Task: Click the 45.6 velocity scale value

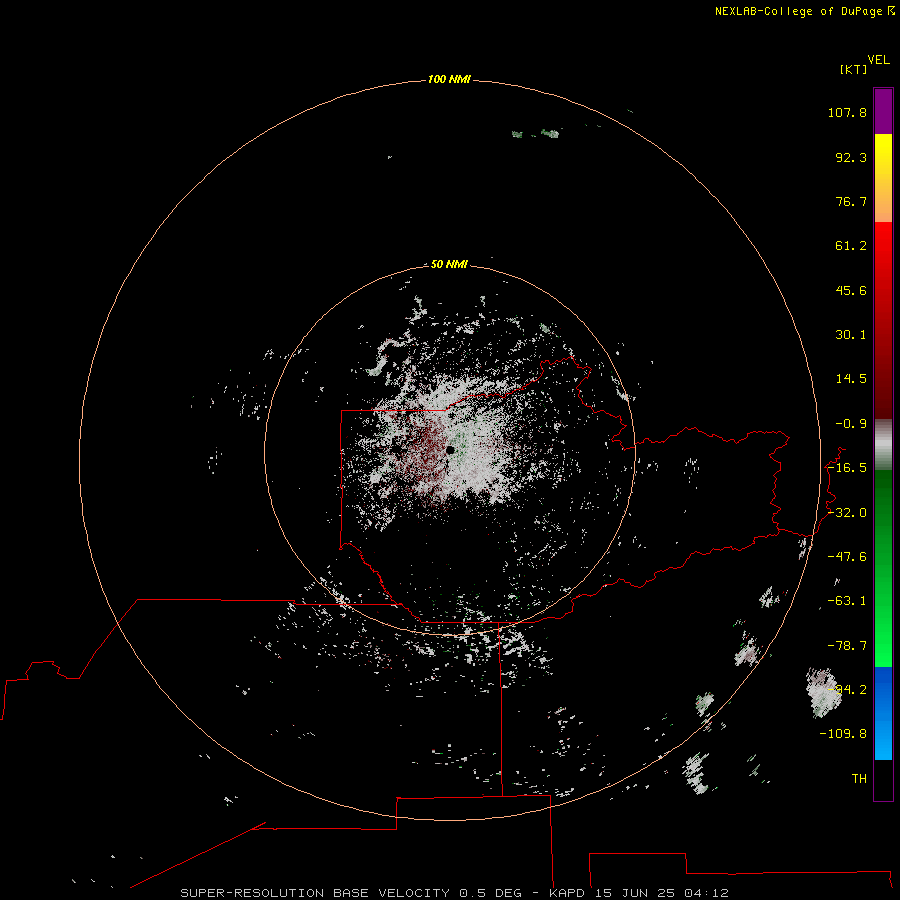Action: tap(851, 290)
